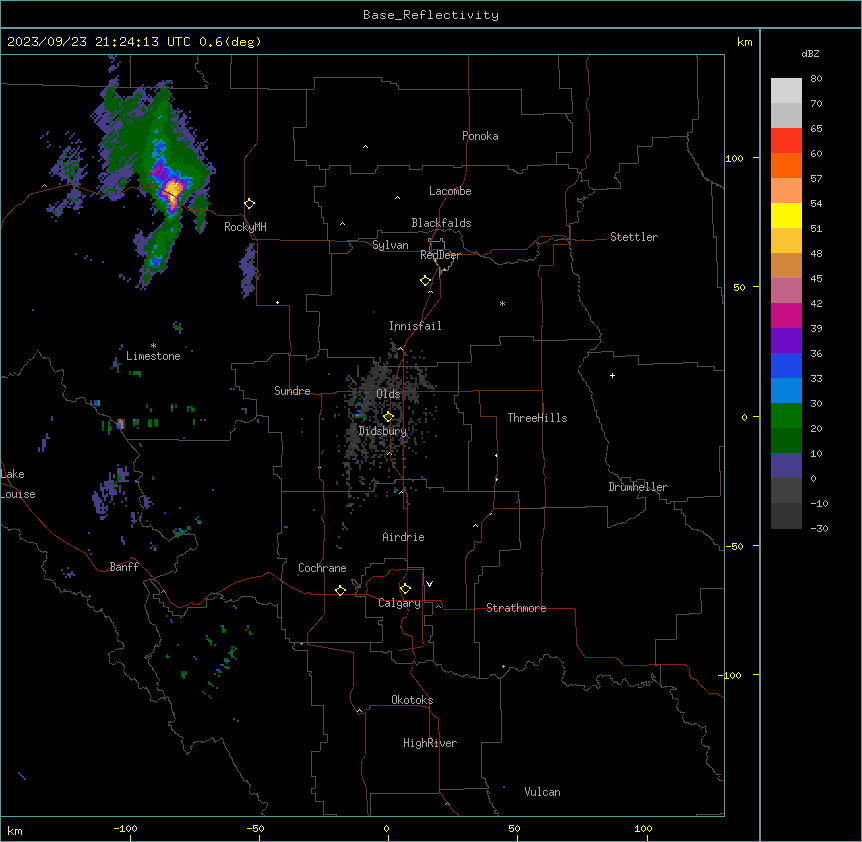Click the Lake Louise label
Viewport: 862px width, 842px height.
[x=18, y=484]
